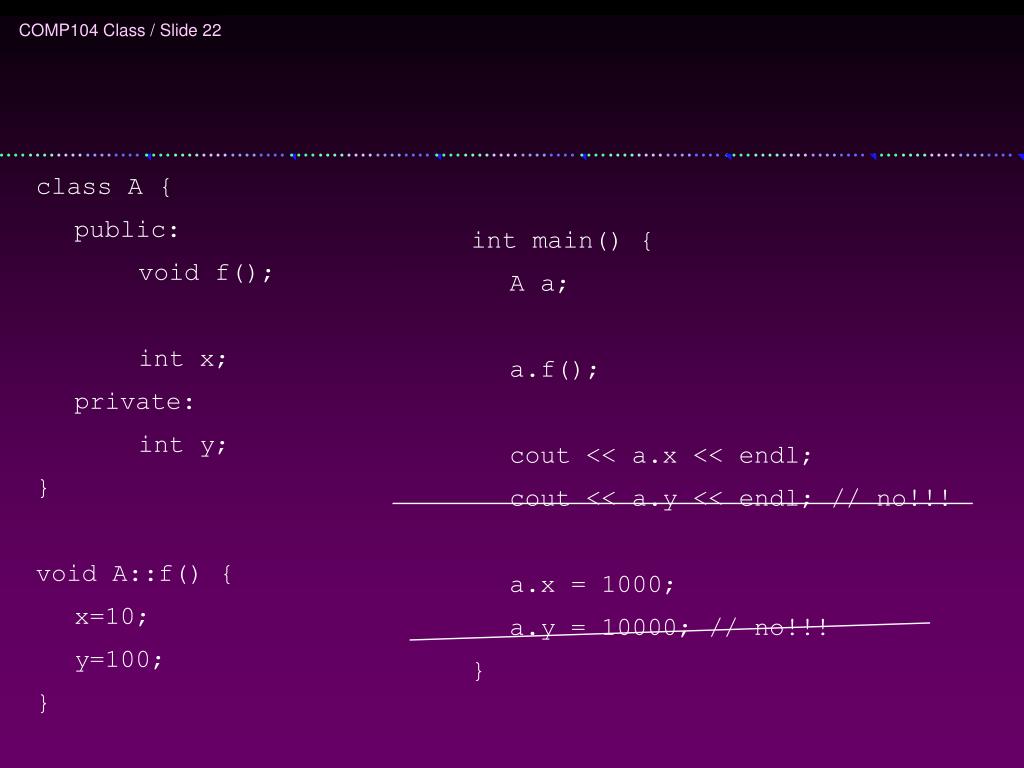The width and height of the screenshot is (1024, 768).
Task: Click the struck-out 'cout << a.y << endl;' line
Action: click(660, 499)
